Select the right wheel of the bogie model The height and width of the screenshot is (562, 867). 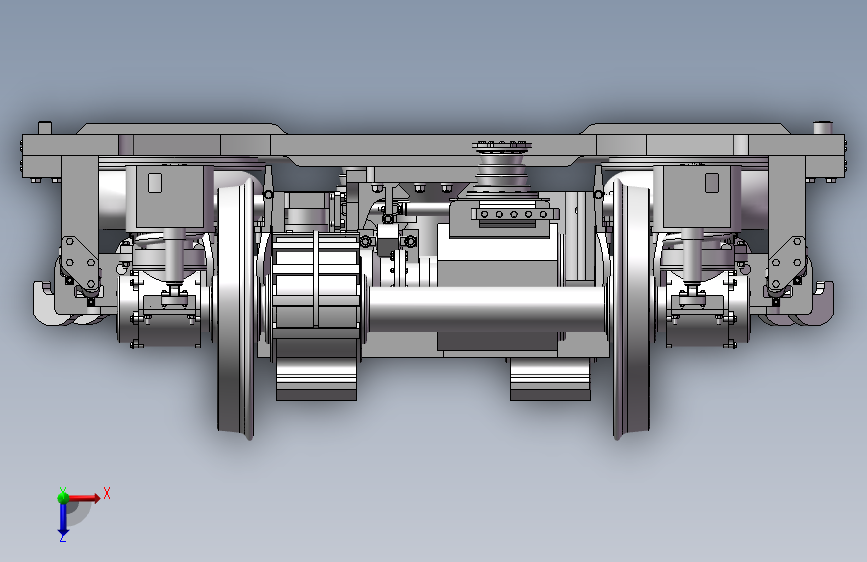coord(631,311)
